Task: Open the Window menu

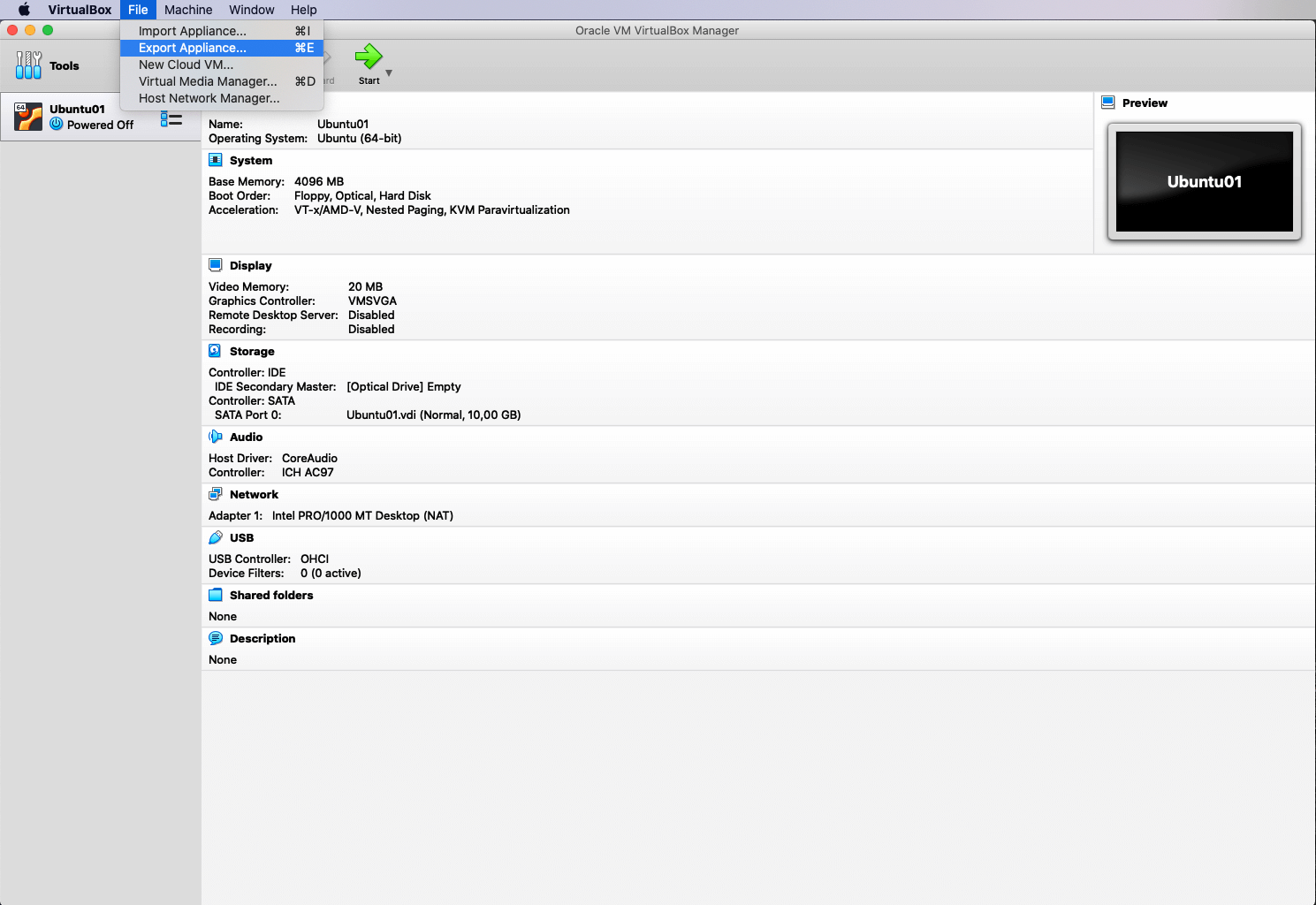Action: click(x=252, y=10)
